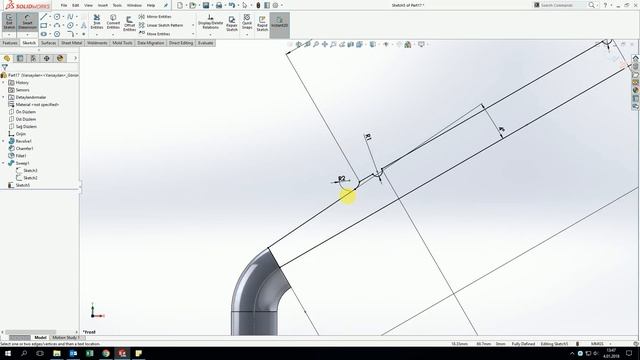This screenshot has width=640, height=360.
Task: Click the Repair Sketch tool
Action: point(232,24)
